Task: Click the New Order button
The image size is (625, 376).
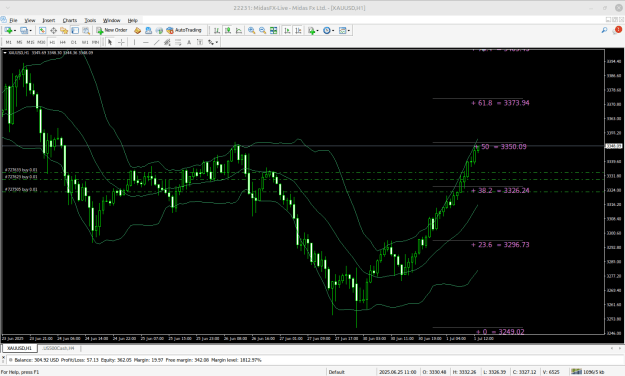Action: tap(112, 30)
